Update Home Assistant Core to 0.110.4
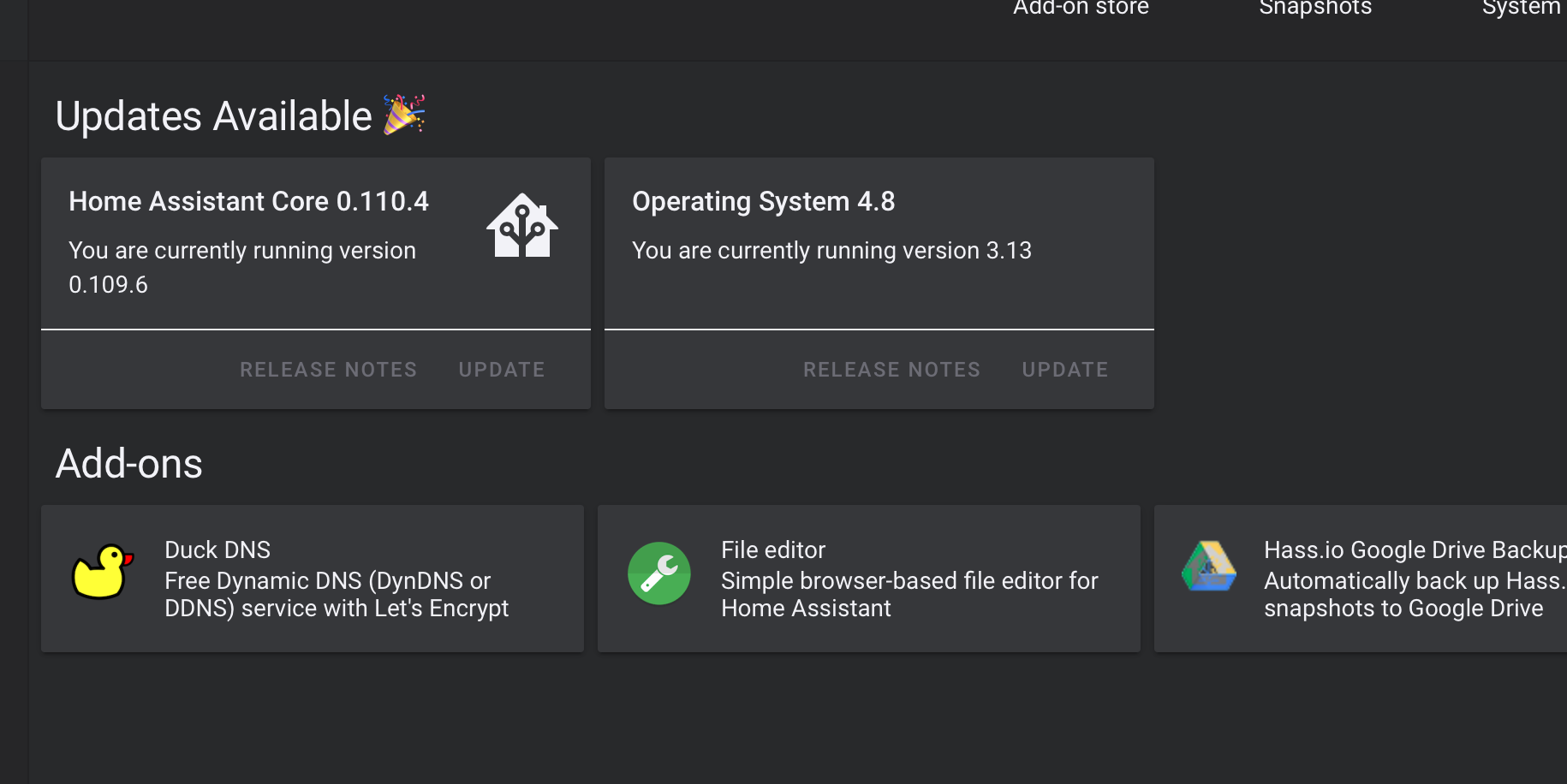The width and height of the screenshot is (1567, 784). tap(502, 370)
